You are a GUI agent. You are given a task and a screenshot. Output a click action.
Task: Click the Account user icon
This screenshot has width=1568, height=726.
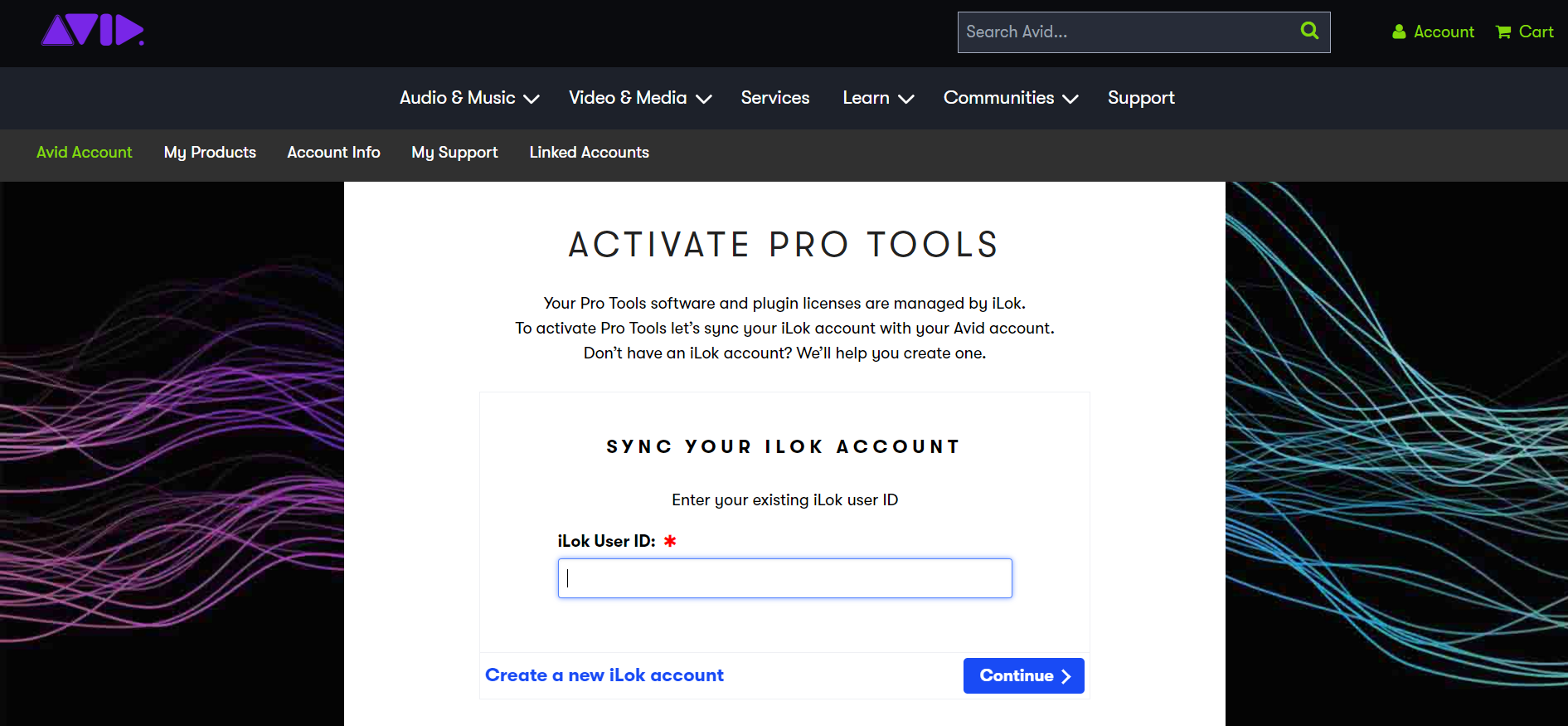pos(1399,32)
